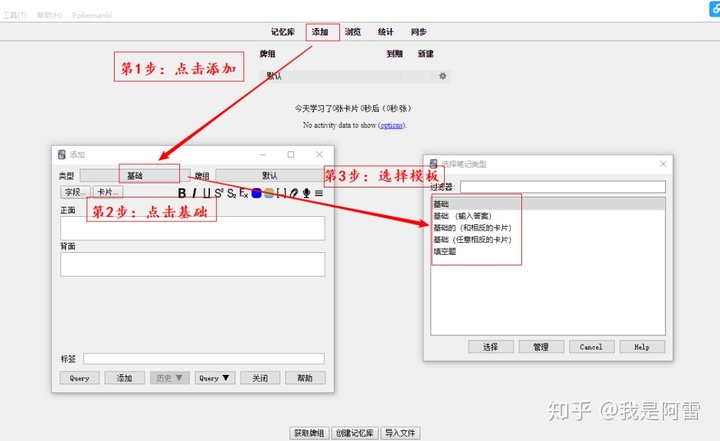The width and height of the screenshot is (720, 441).
Task: Open default deck options gear icon
Action: pyautogui.click(x=443, y=76)
